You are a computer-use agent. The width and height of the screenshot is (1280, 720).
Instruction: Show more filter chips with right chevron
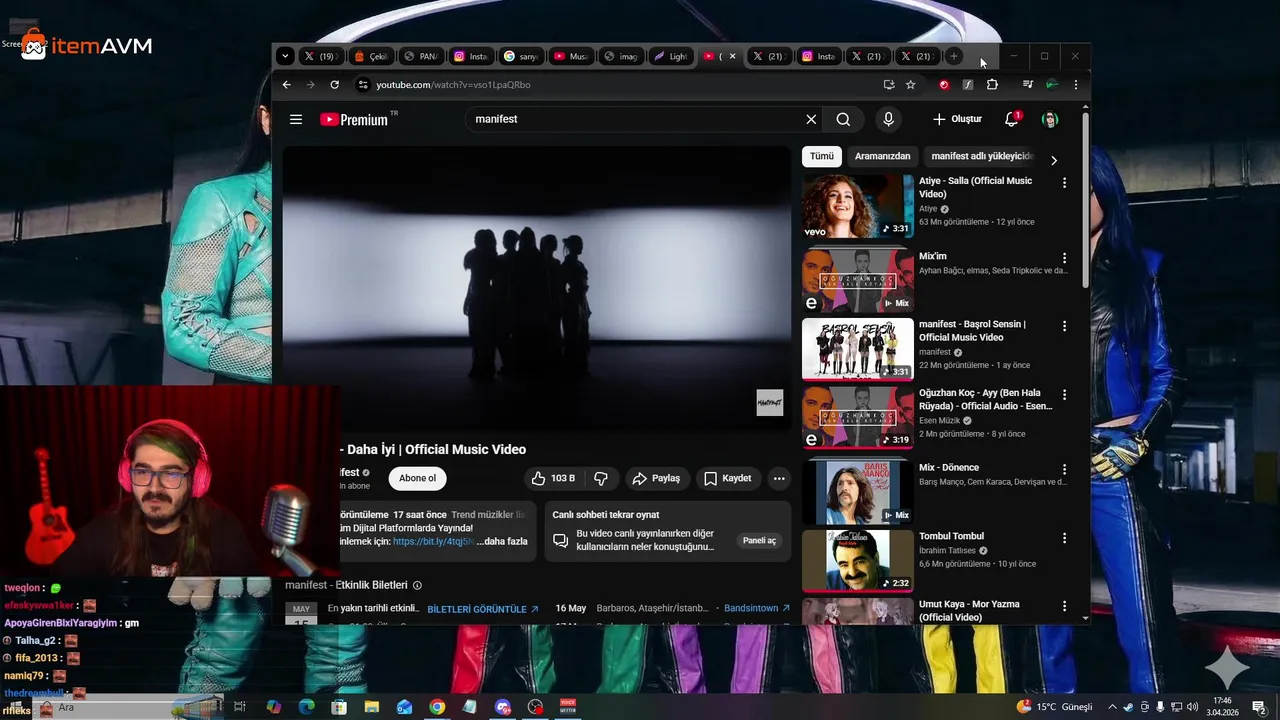1053,160
